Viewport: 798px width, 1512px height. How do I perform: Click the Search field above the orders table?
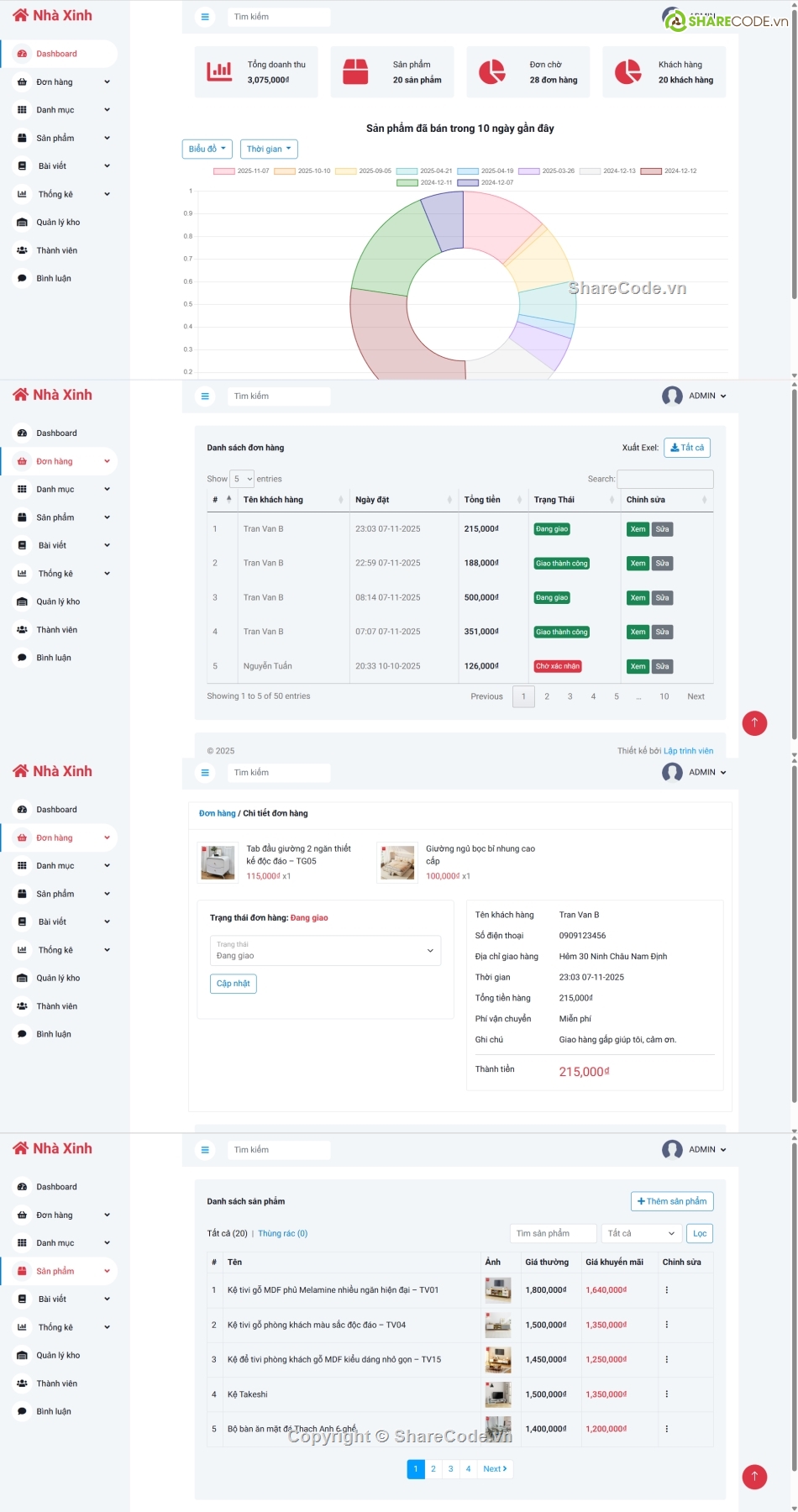[x=665, y=479]
